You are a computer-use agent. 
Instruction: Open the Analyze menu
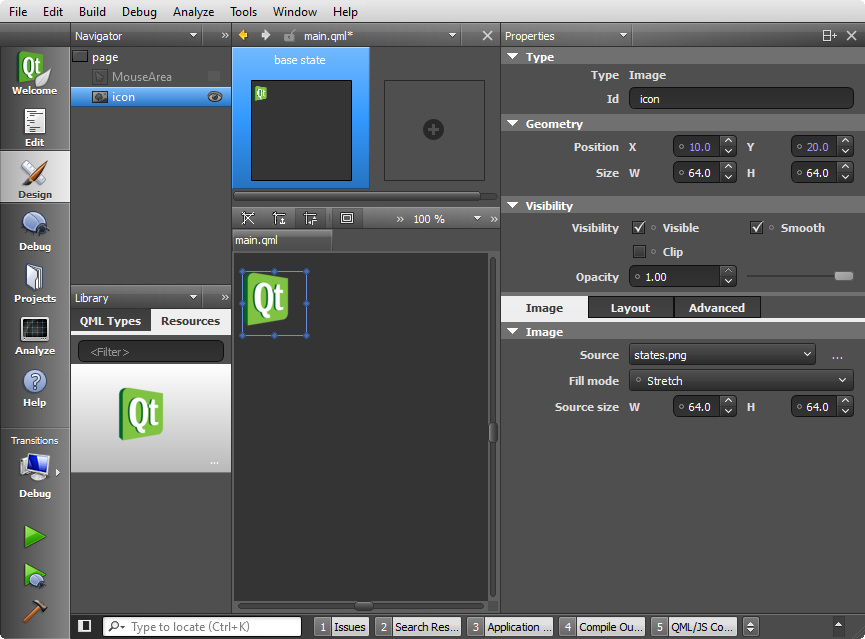point(193,12)
